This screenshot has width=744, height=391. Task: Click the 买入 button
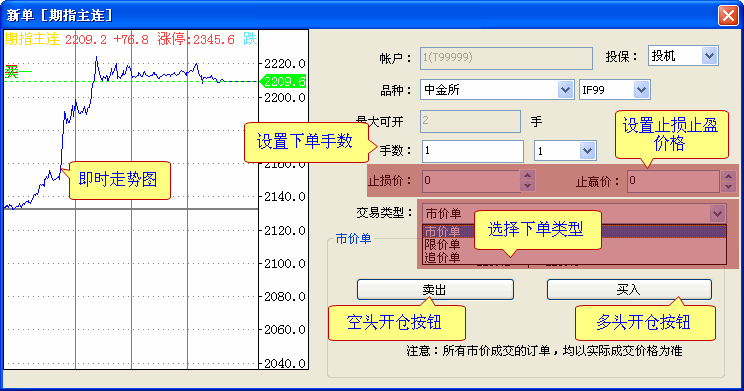click(629, 289)
